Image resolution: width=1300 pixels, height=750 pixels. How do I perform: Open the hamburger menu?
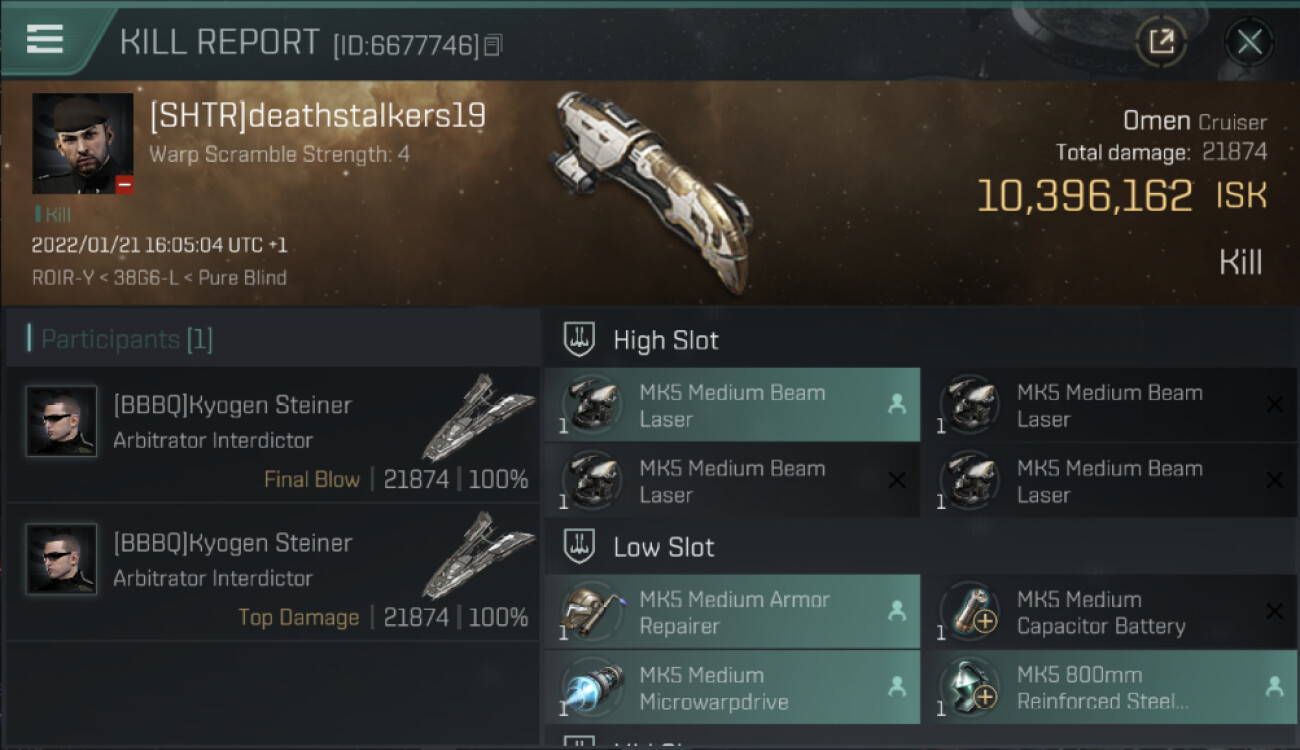[x=45, y=39]
